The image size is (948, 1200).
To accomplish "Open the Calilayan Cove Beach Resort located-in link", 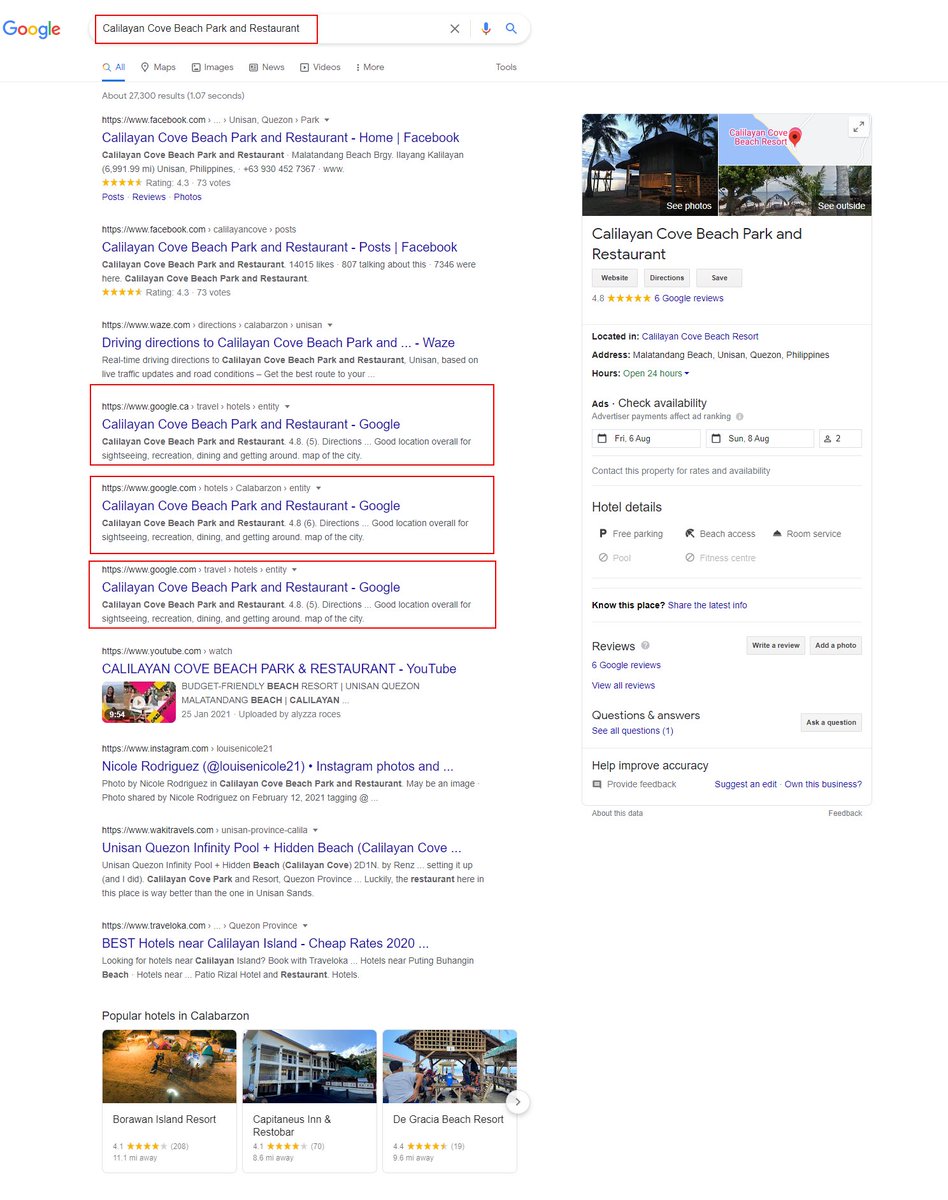I will tap(700, 337).
